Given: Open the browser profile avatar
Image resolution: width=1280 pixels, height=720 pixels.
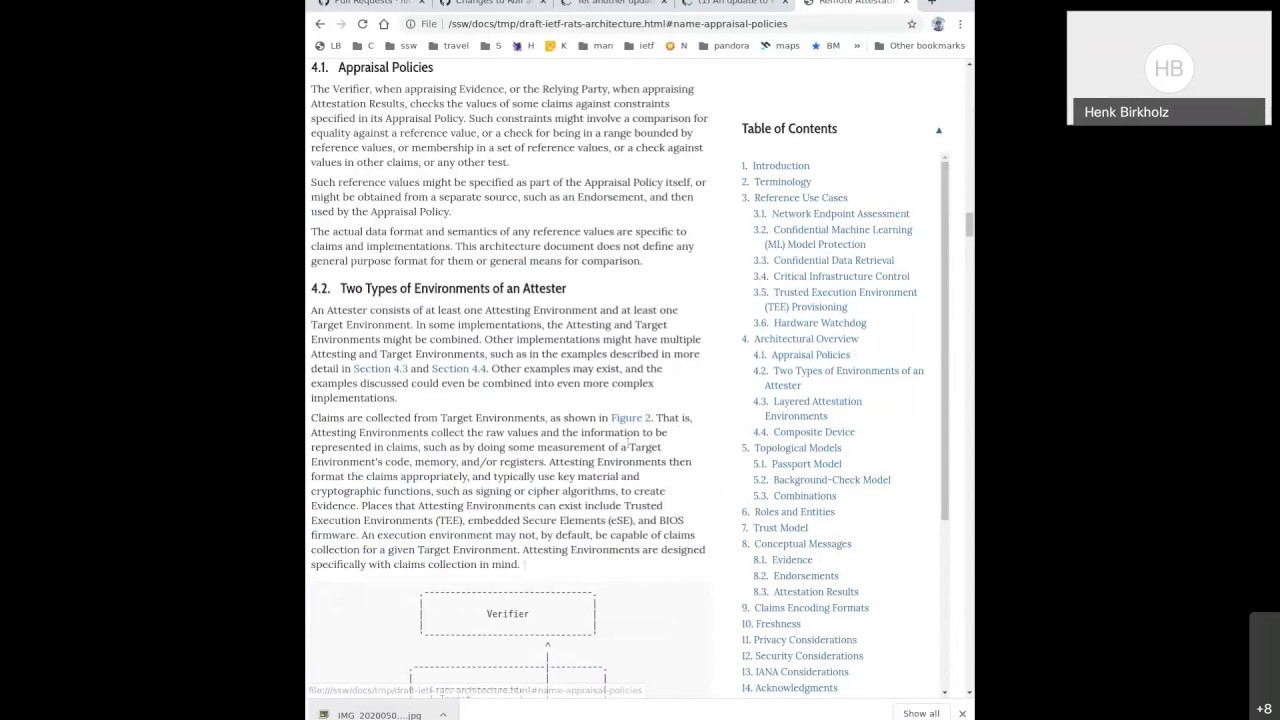Looking at the screenshot, I should [938, 24].
